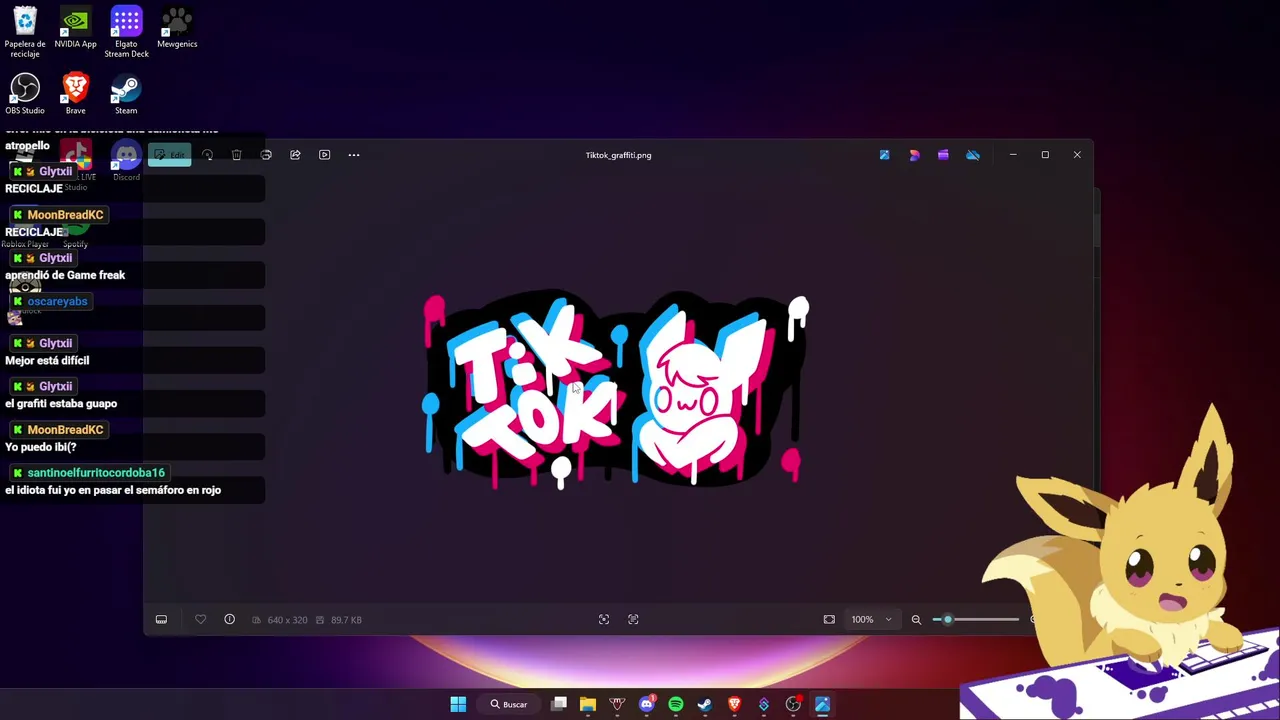The height and width of the screenshot is (720, 1280).
Task: Open Brave browser from the taskbar
Action: [x=734, y=704]
